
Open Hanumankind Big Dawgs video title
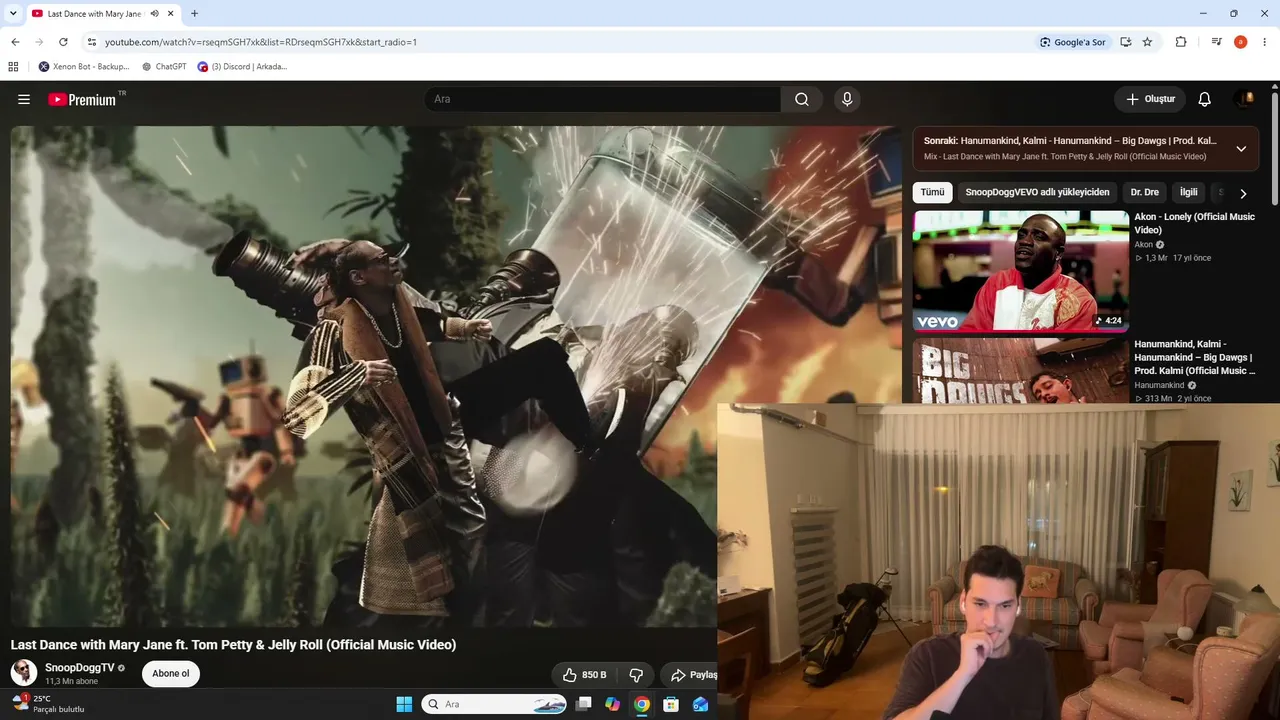(1194, 357)
